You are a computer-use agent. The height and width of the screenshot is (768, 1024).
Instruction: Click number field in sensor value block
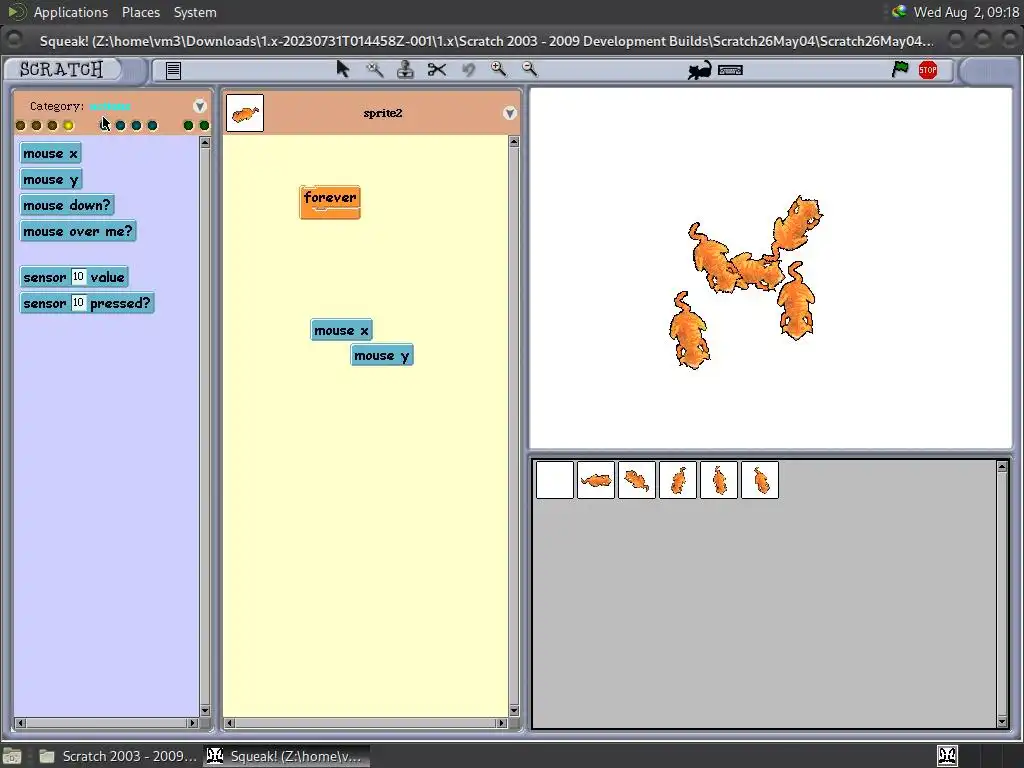(x=78, y=277)
